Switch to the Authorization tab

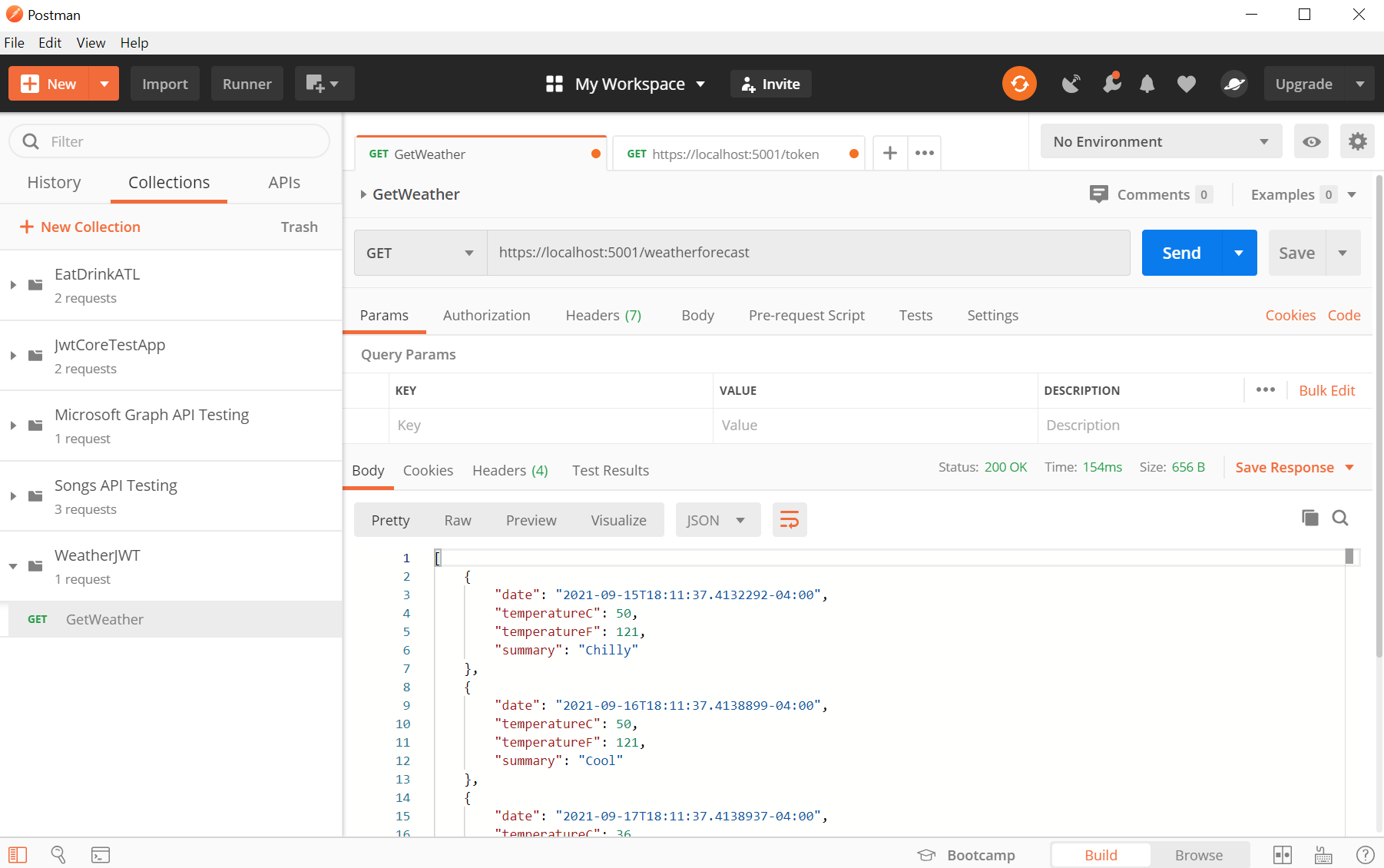(x=486, y=315)
